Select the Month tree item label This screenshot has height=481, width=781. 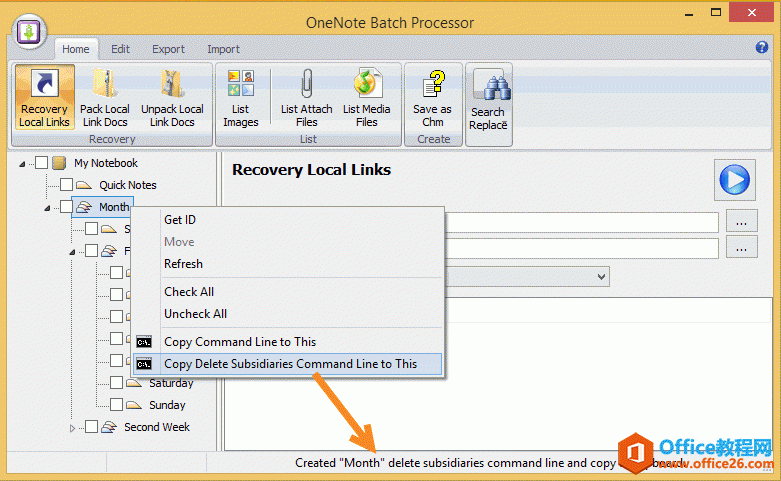tap(114, 207)
